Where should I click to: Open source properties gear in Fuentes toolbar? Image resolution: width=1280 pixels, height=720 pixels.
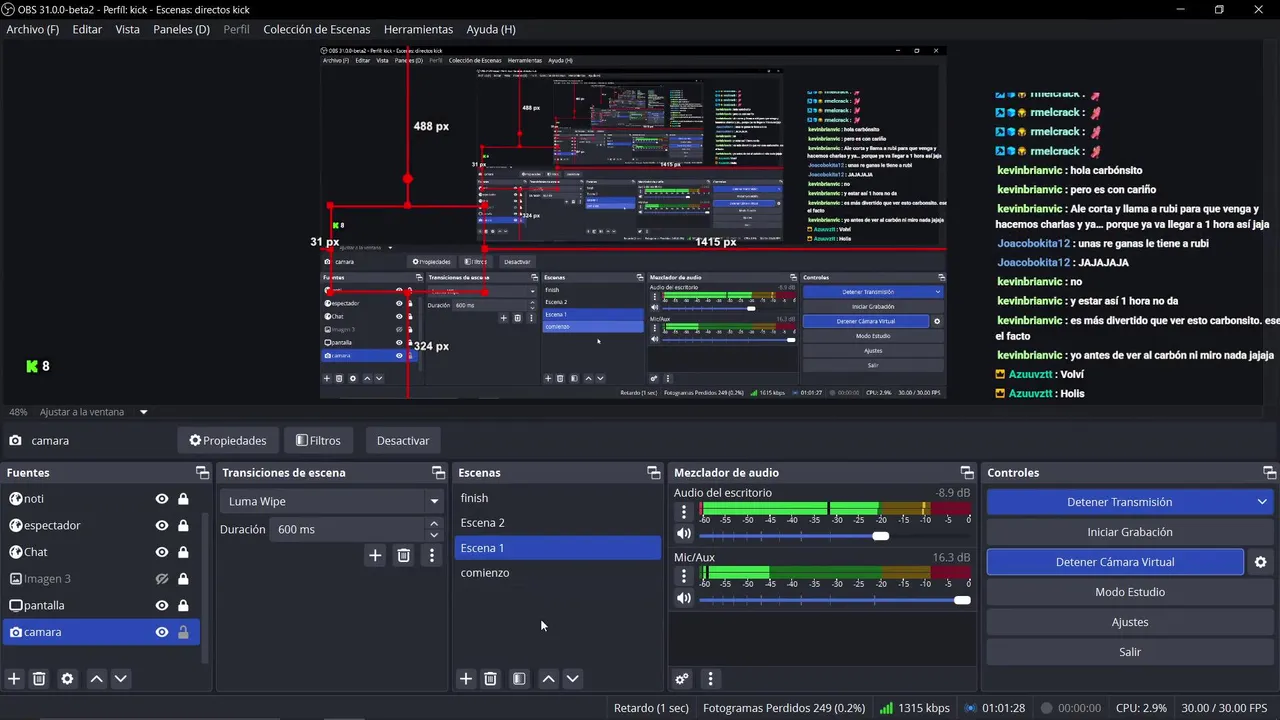coord(67,679)
